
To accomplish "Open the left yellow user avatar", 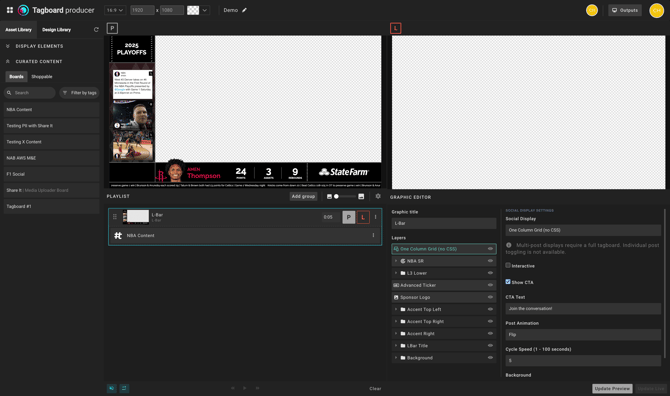I will [592, 10].
